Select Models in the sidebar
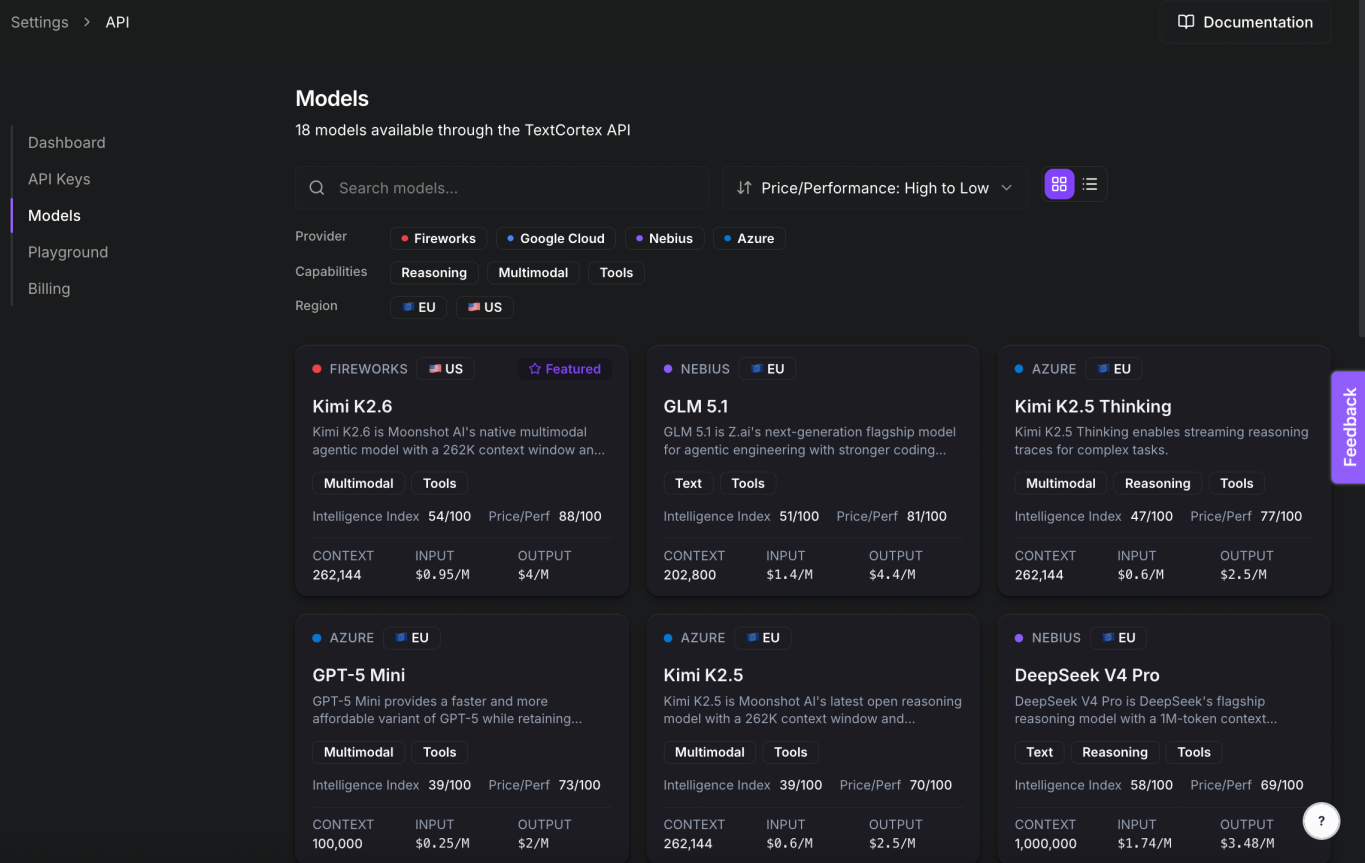 pos(54,216)
